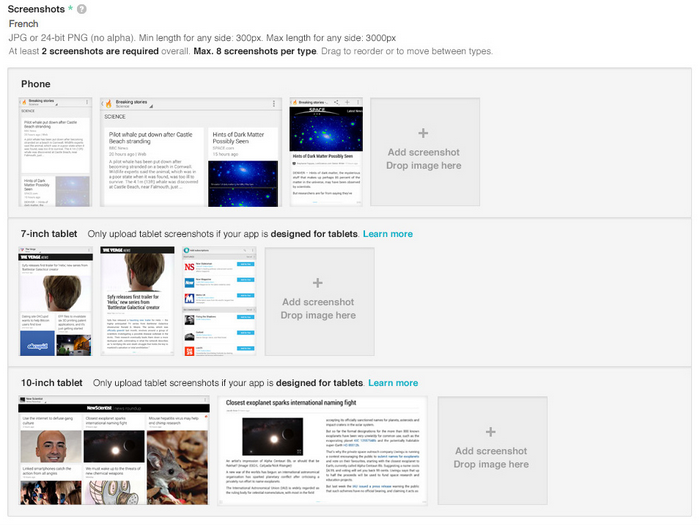Click the French language label
The width and height of the screenshot is (700, 525).
pyautogui.click(x=23, y=23)
